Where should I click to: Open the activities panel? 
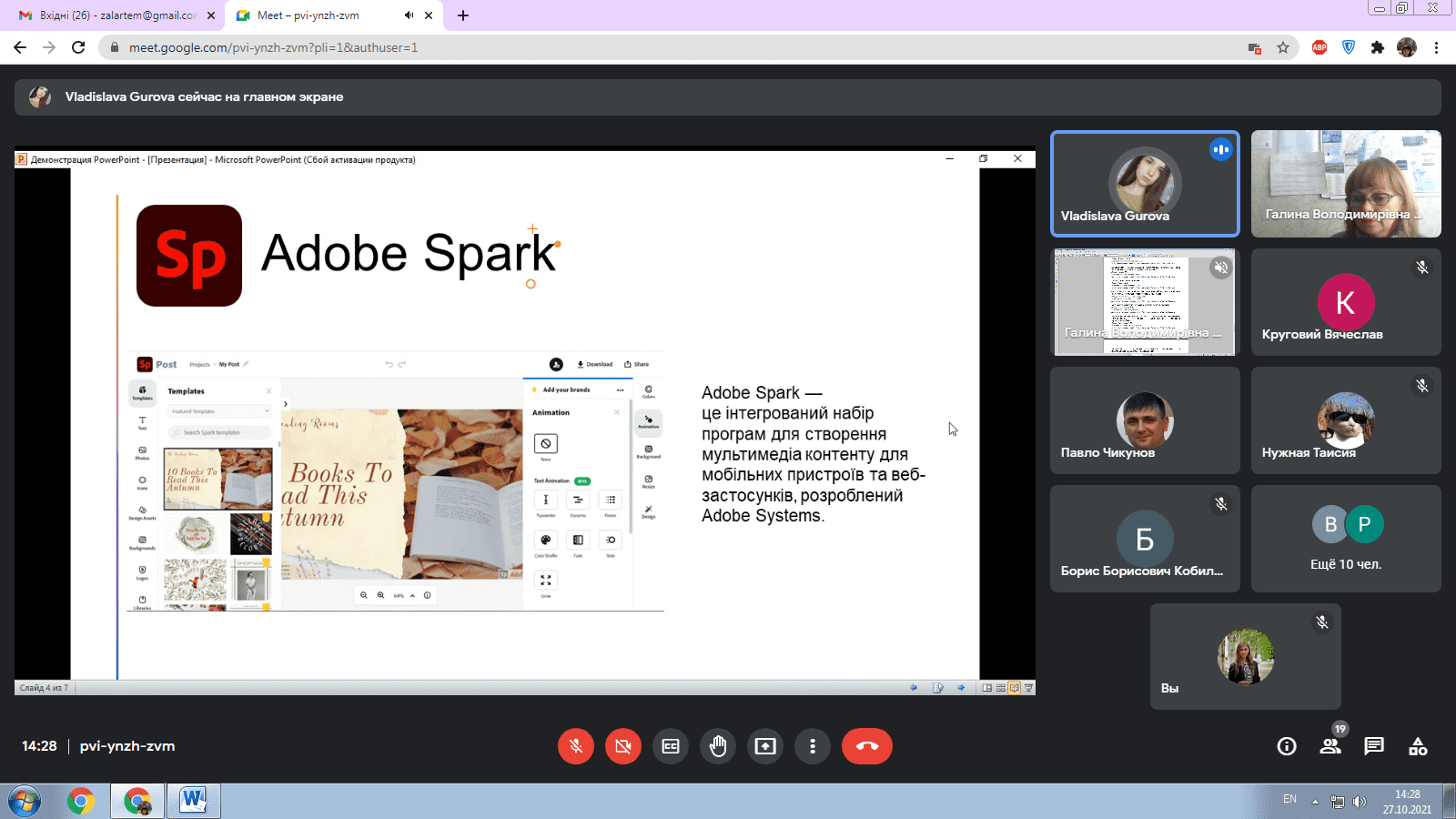[x=1418, y=746]
